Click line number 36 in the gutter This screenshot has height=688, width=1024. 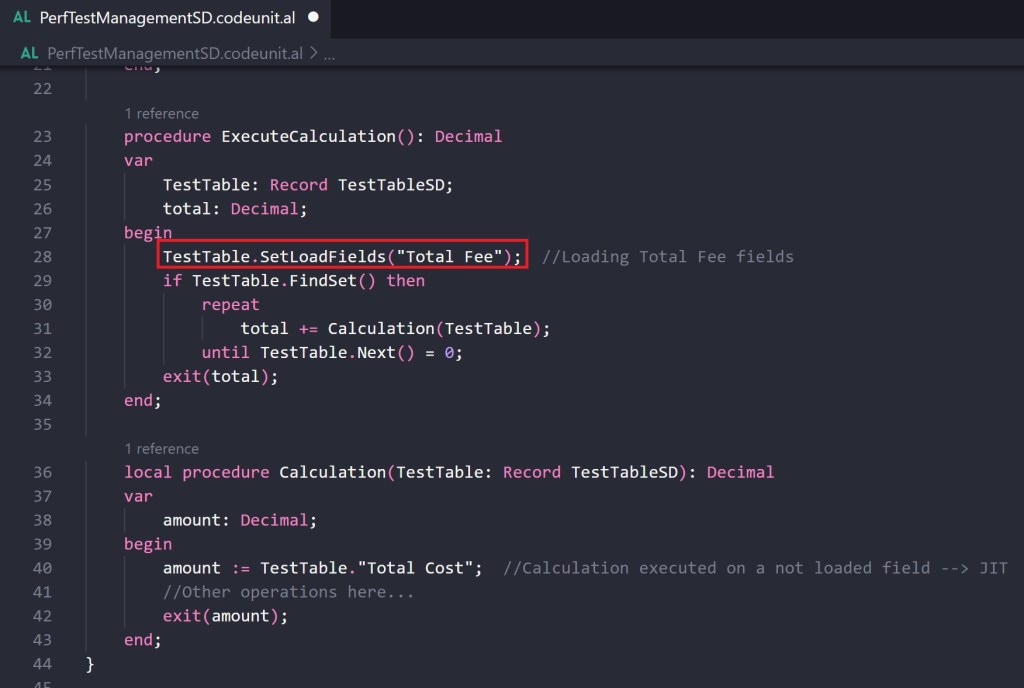(x=42, y=472)
